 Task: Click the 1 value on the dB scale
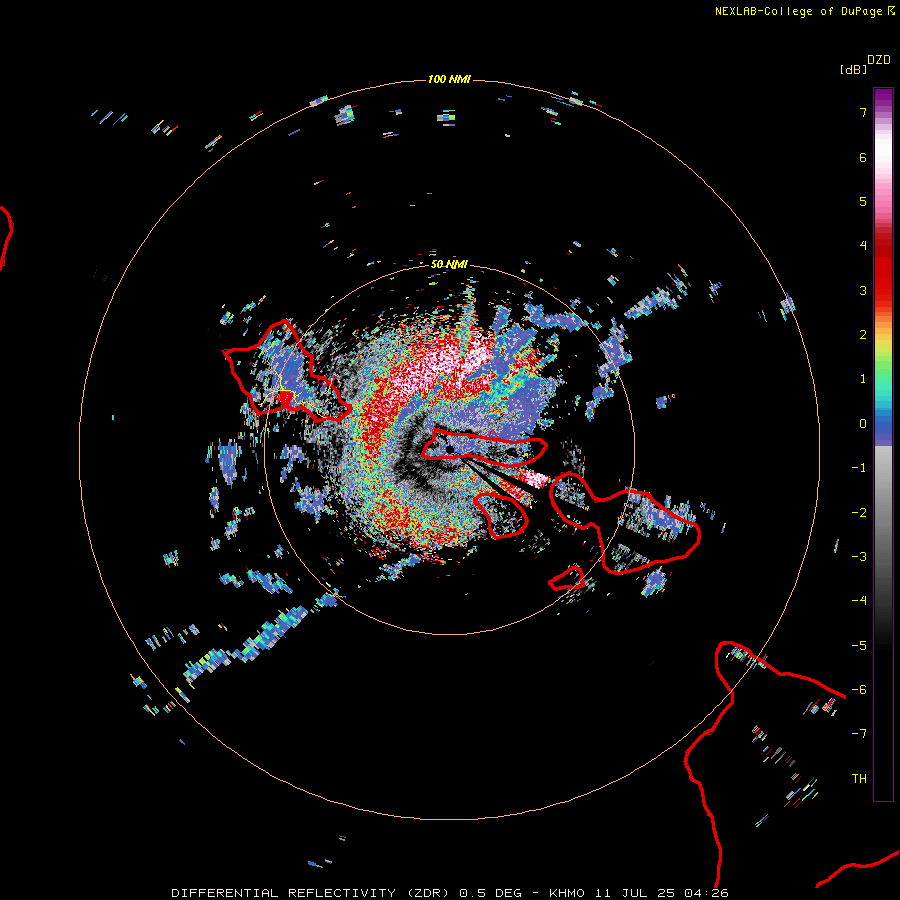863,379
